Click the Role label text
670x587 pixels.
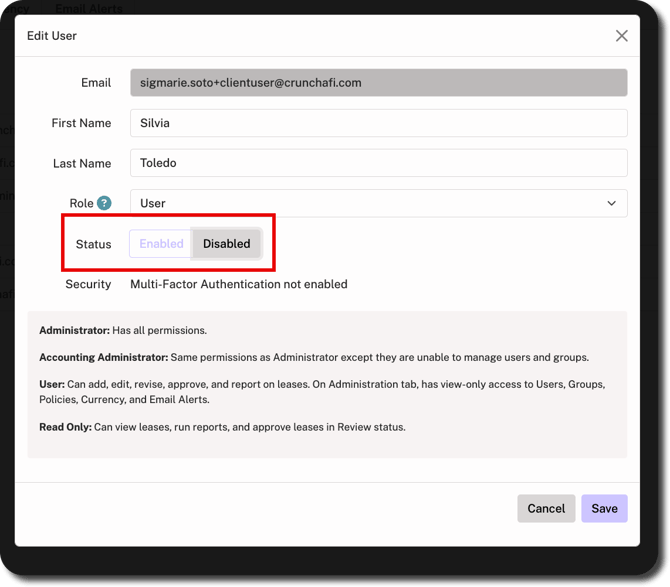81,203
